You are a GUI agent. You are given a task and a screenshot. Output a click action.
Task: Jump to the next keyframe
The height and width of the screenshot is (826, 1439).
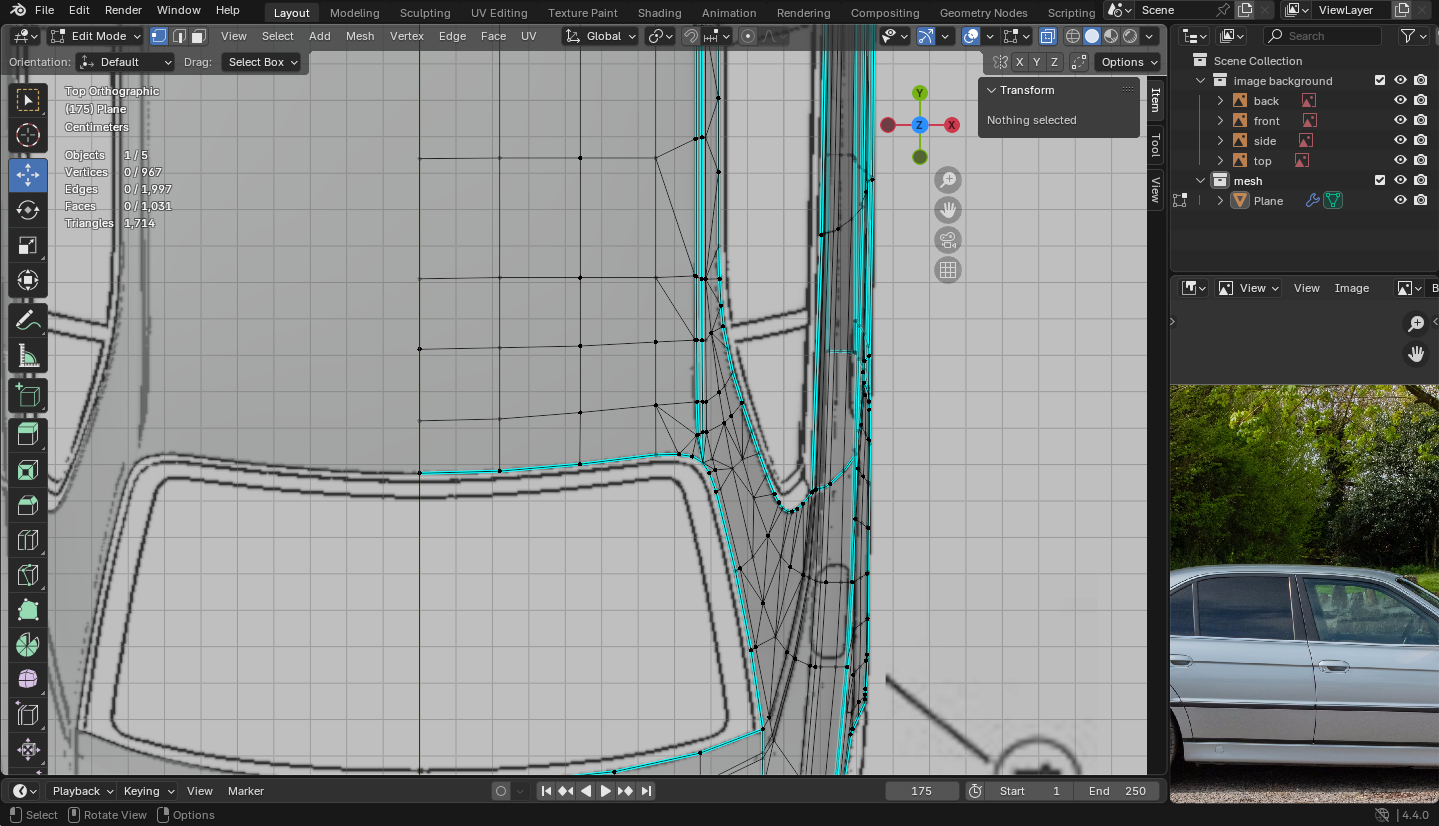tap(626, 791)
